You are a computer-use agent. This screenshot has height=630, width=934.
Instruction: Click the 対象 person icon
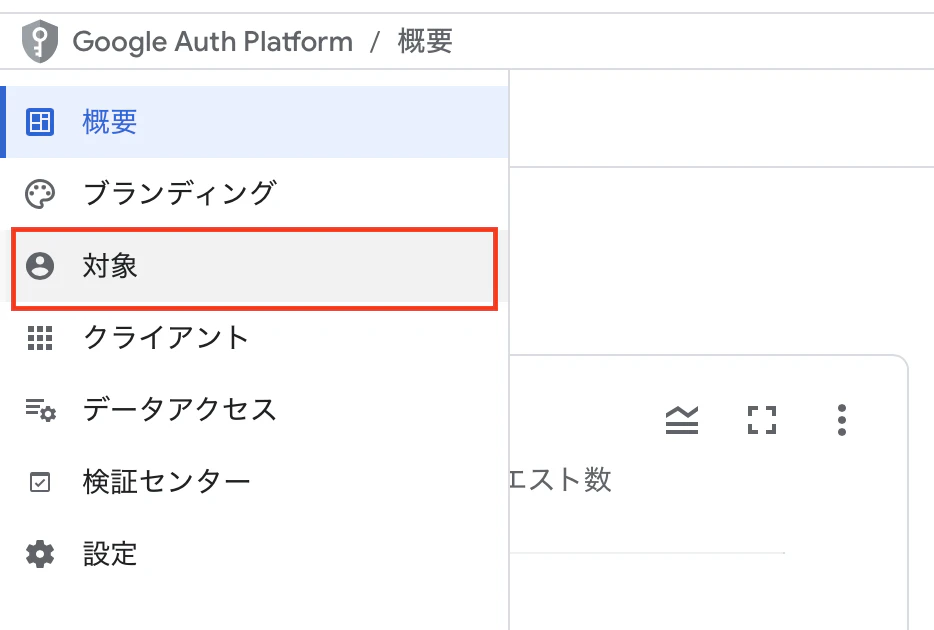coord(40,266)
